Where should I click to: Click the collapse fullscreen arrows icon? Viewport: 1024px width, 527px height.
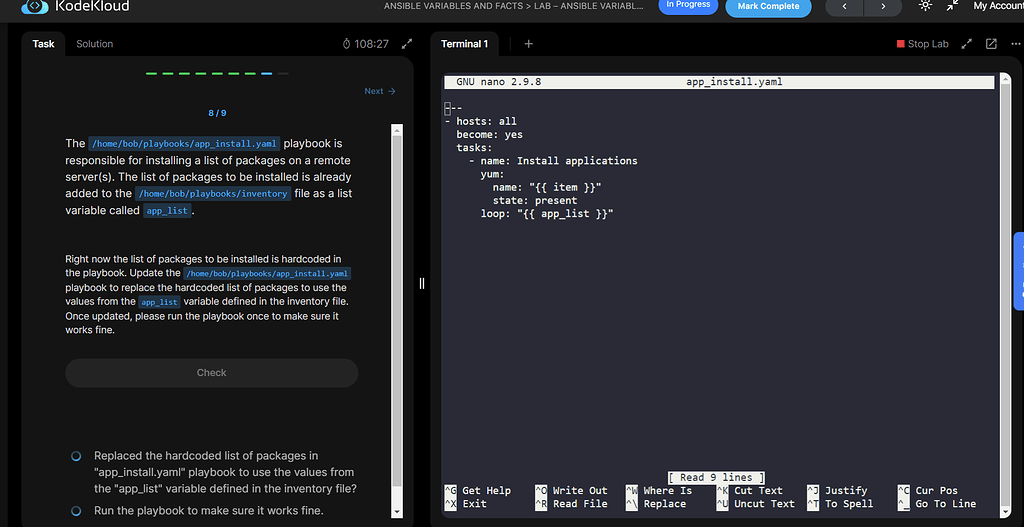953,5
